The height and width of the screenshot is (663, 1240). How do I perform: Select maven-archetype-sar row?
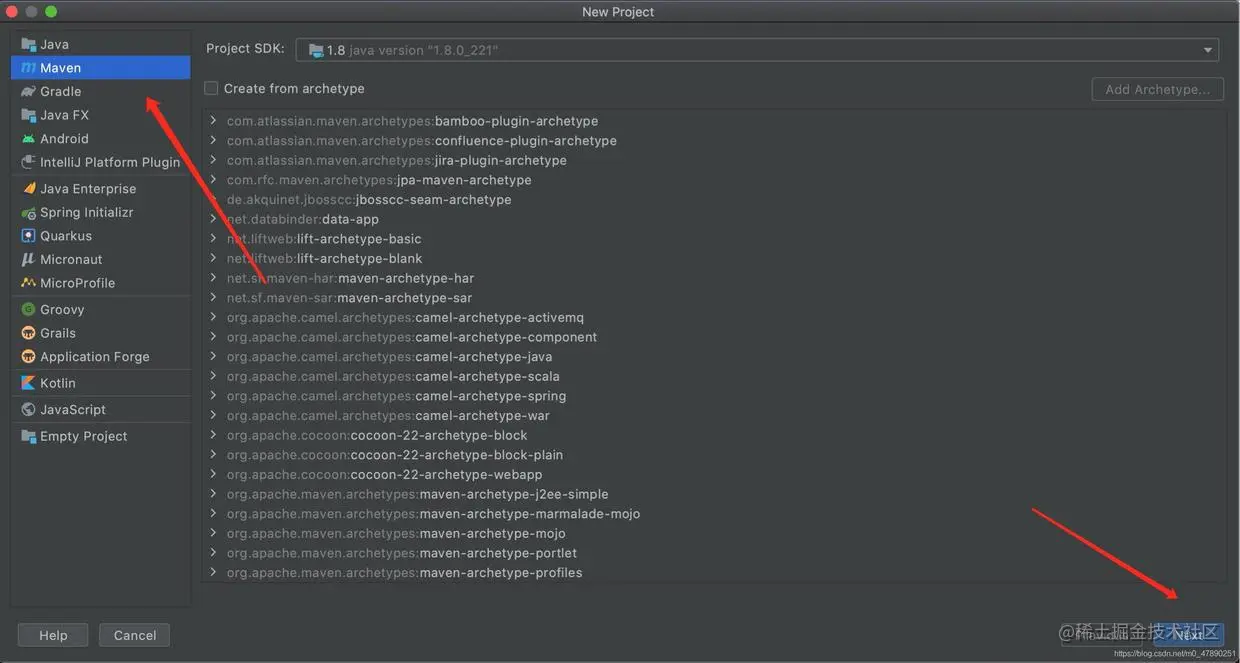tap(714, 298)
